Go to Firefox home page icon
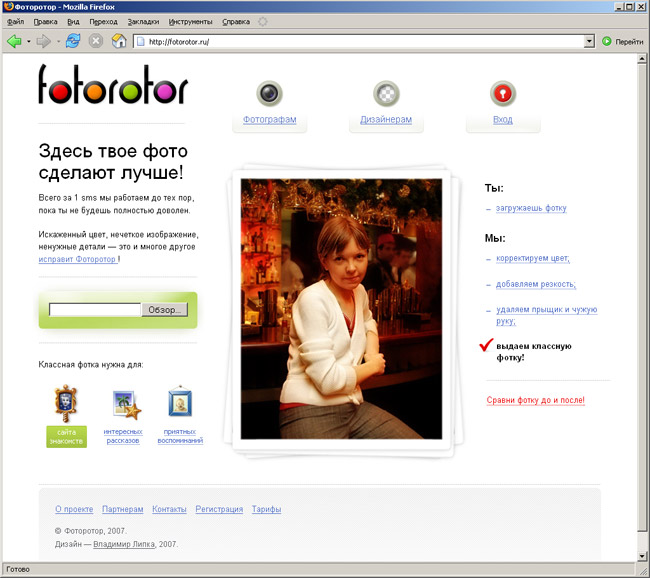This screenshot has height=578, width=650. click(119, 41)
